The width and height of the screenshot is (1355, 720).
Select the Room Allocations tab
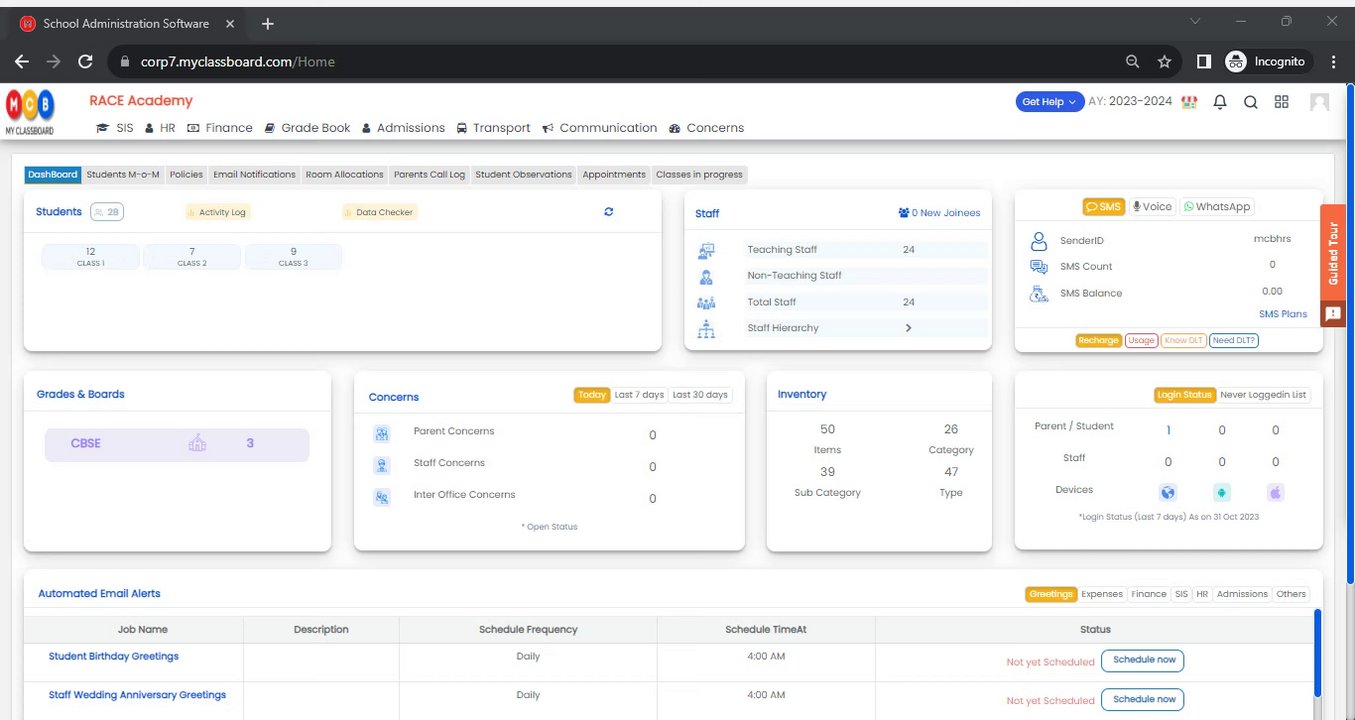pyautogui.click(x=345, y=175)
